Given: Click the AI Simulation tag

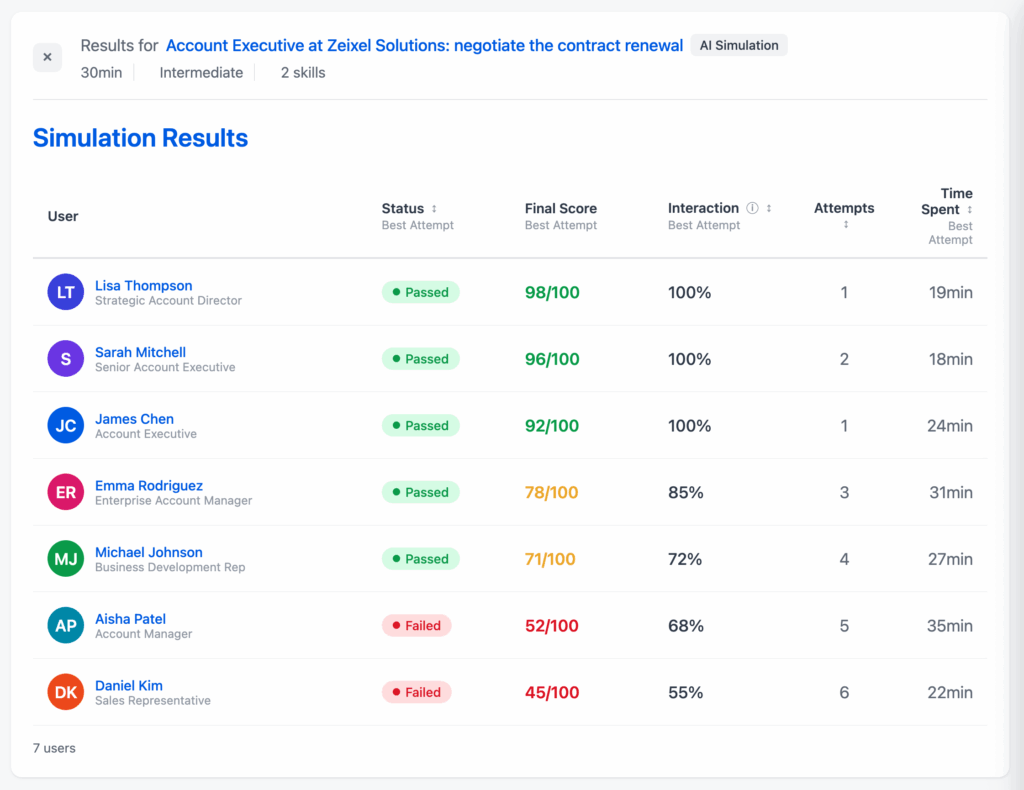Looking at the screenshot, I should pos(739,45).
